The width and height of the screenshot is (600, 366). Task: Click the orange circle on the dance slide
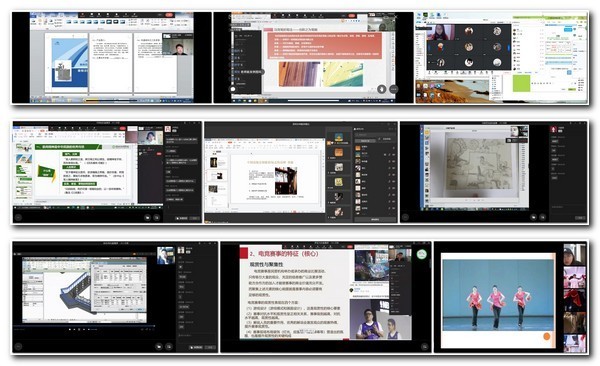pos(547,337)
